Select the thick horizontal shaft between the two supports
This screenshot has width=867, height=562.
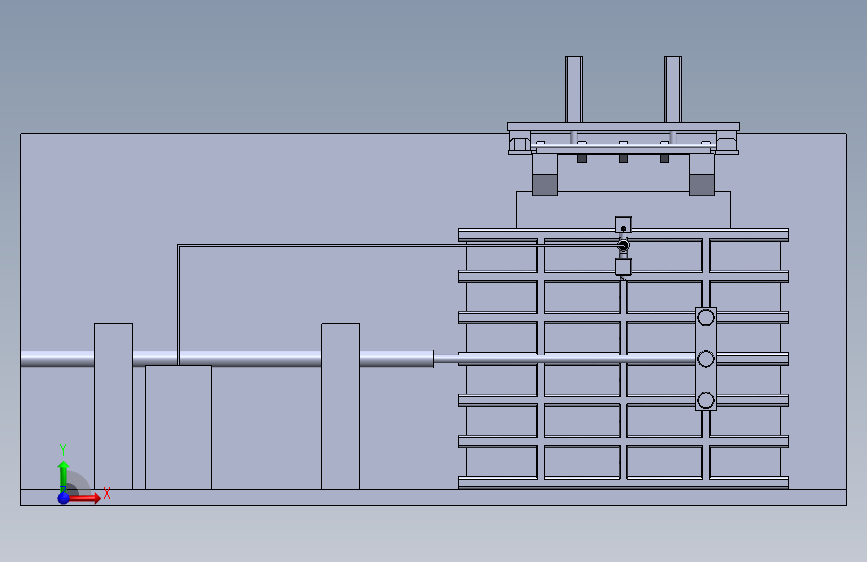click(227, 359)
